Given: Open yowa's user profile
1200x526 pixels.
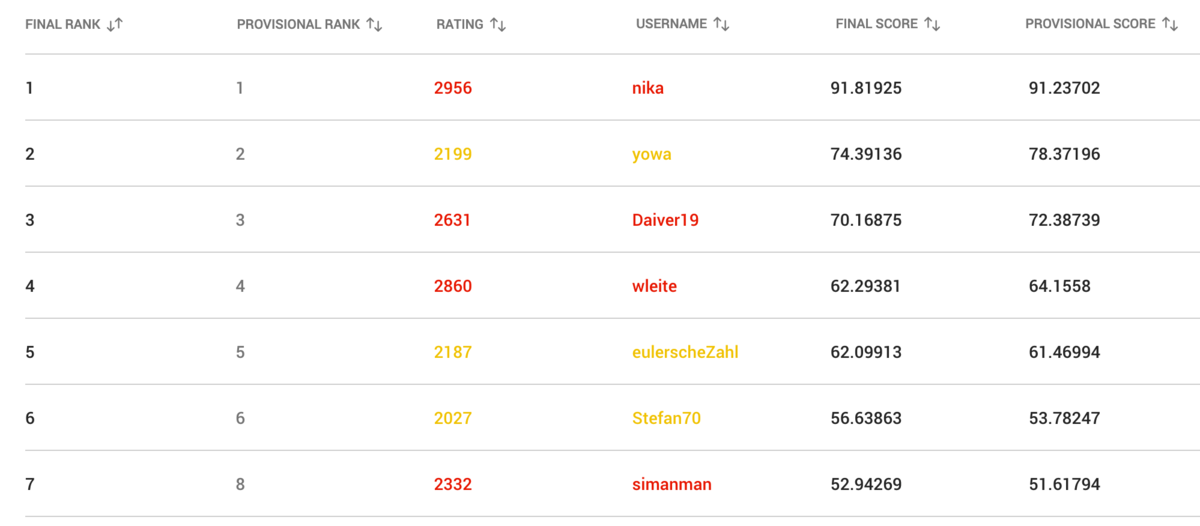Looking at the screenshot, I should [652, 154].
